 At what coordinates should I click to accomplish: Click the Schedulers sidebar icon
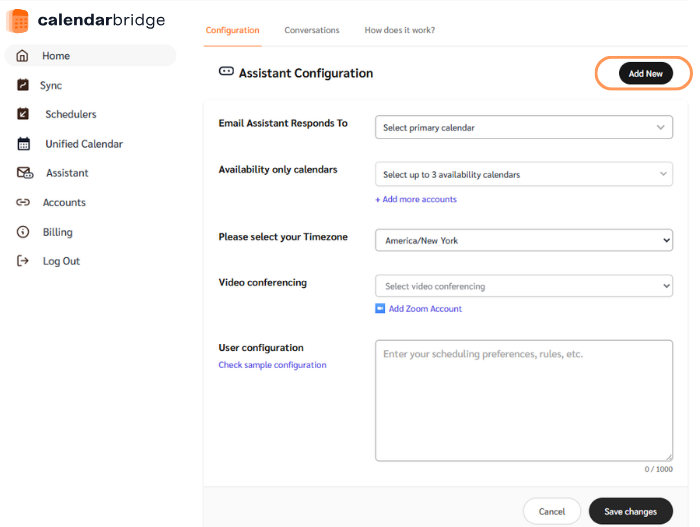[x=23, y=114]
